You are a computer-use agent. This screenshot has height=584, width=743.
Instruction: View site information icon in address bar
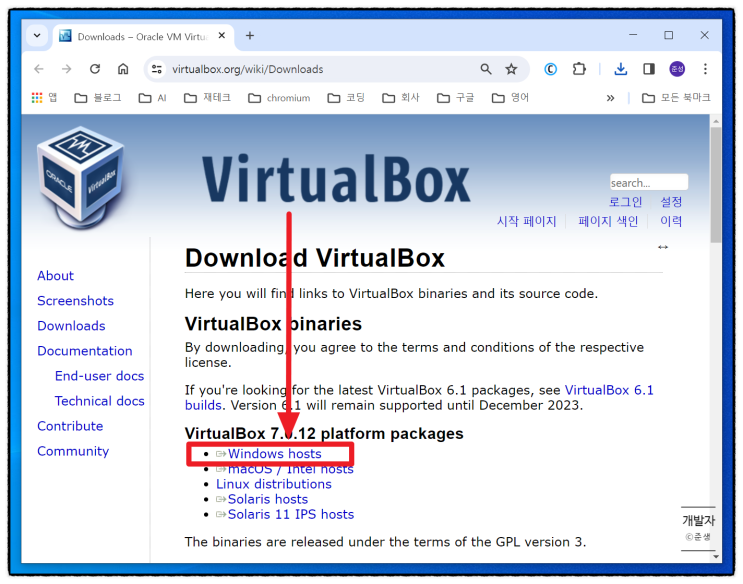tap(156, 69)
